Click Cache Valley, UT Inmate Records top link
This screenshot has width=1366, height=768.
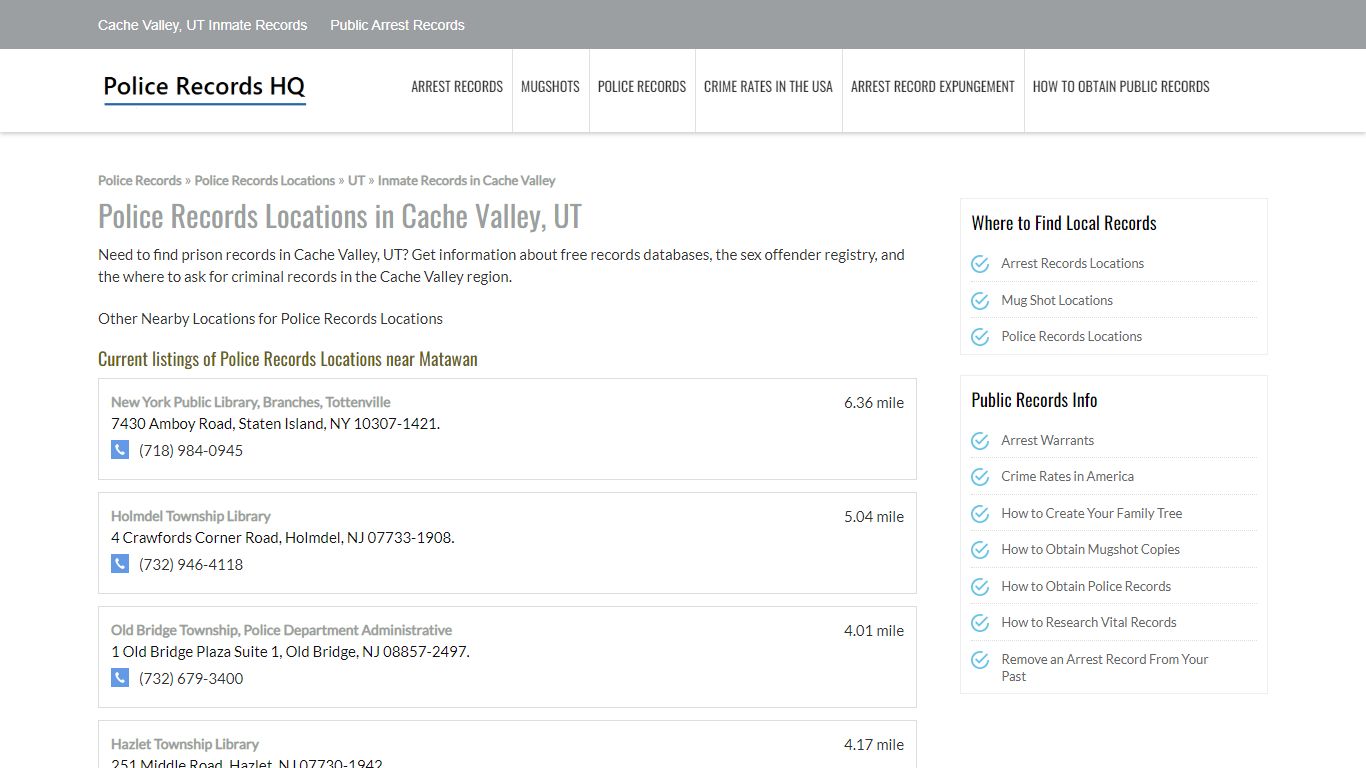[x=202, y=25]
